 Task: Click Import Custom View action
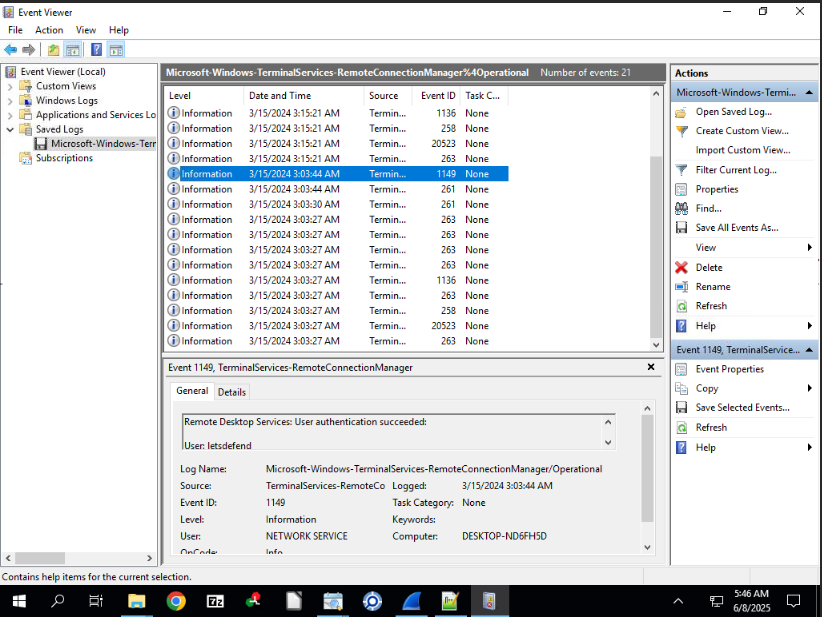point(742,150)
